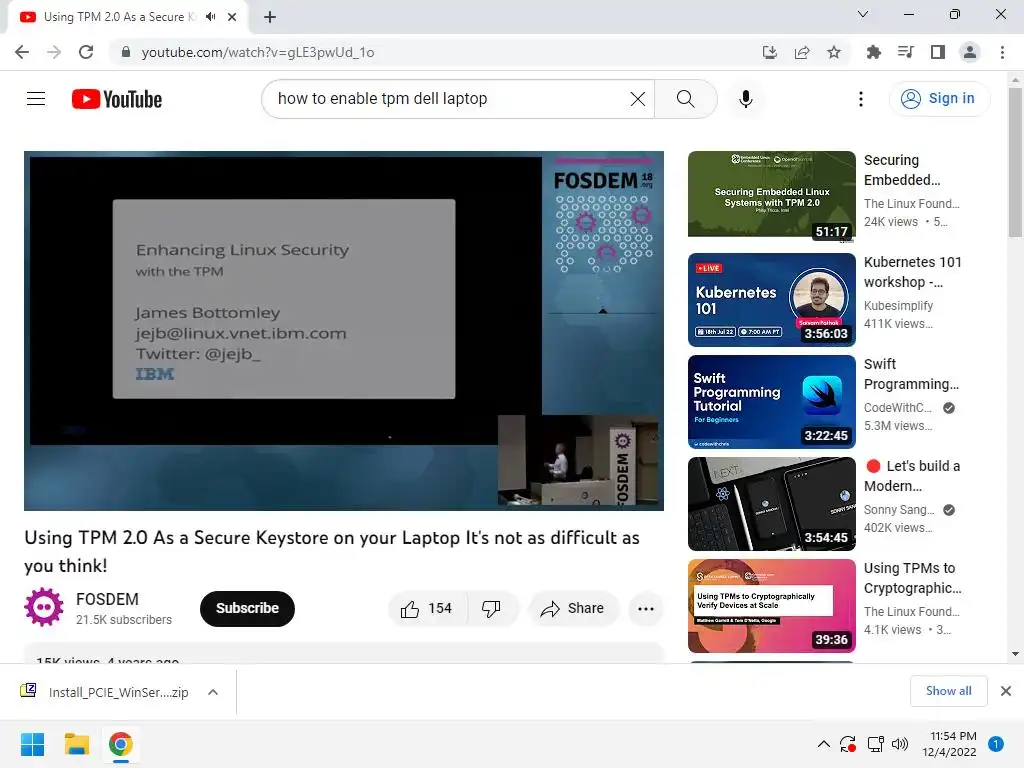Viewport: 1024px width, 768px height.
Task: Close the YouTube browser tab
Action: pyautogui.click(x=232, y=17)
